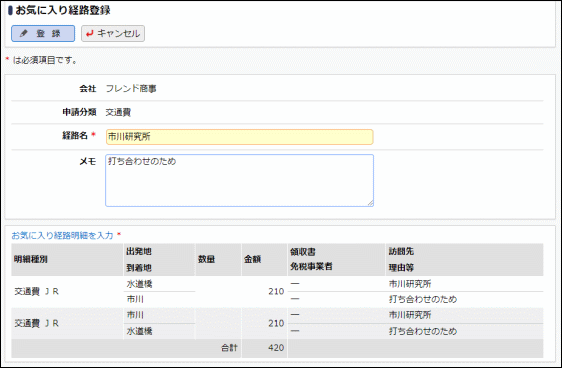The image size is (562, 368).
Task: Click the 免税事業者 column header
Action: coord(311,267)
